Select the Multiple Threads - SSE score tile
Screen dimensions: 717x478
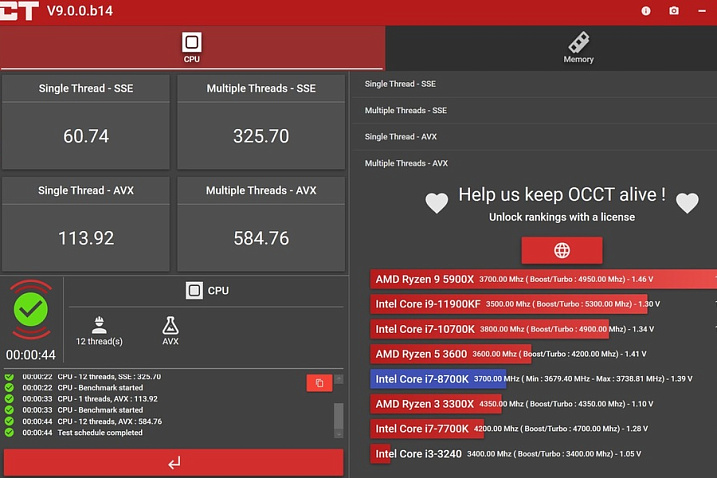coord(261,122)
